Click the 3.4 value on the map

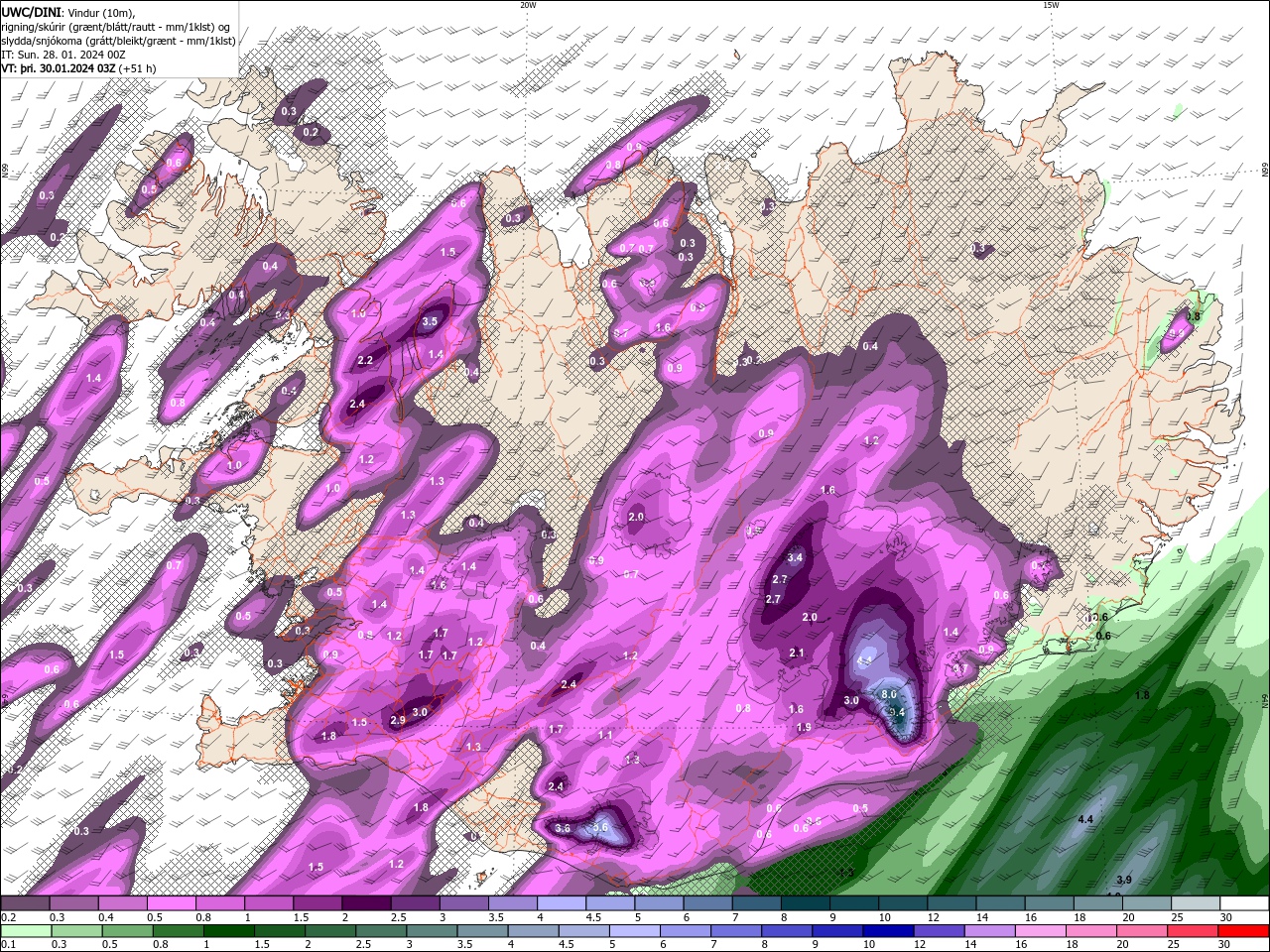coord(794,558)
